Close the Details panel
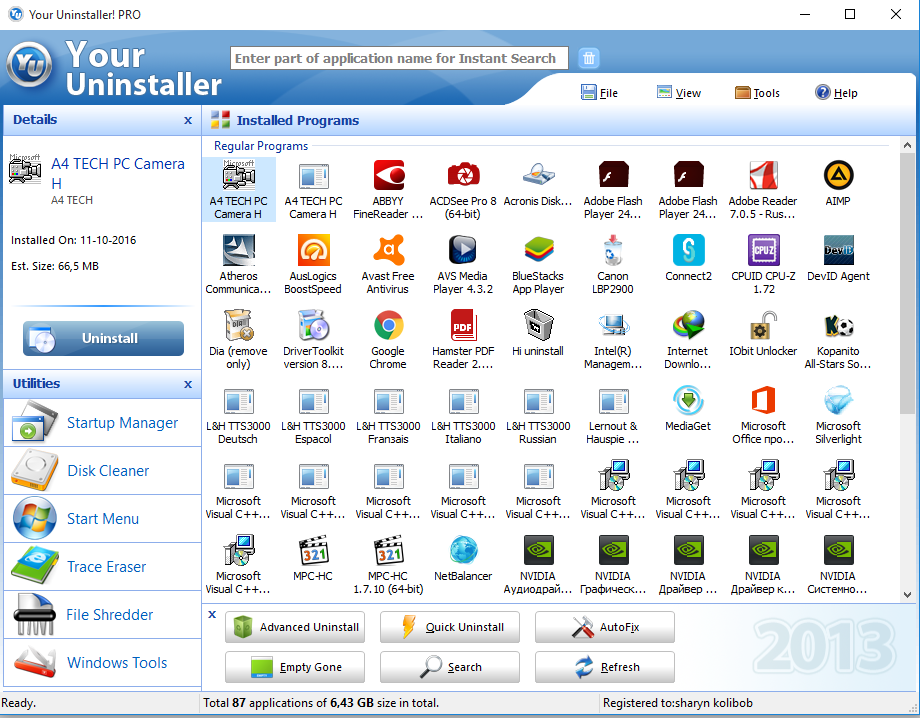The image size is (920, 718). [x=188, y=120]
